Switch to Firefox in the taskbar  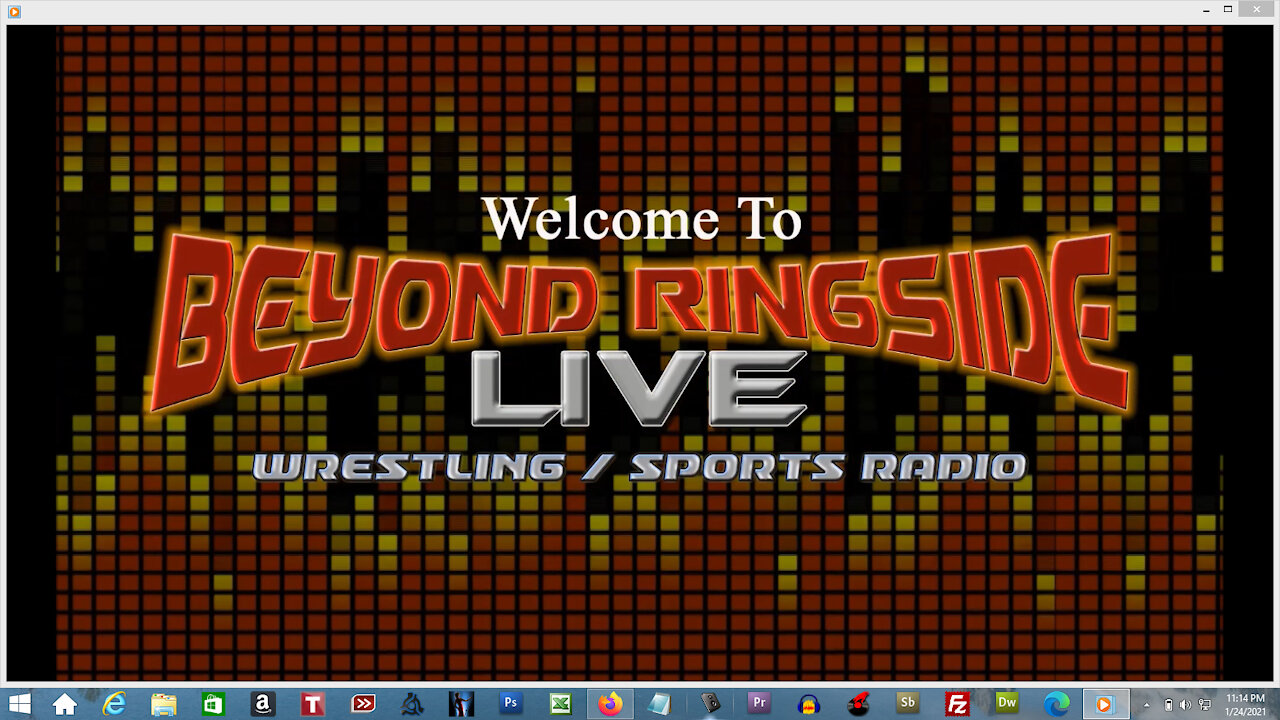pos(610,704)
